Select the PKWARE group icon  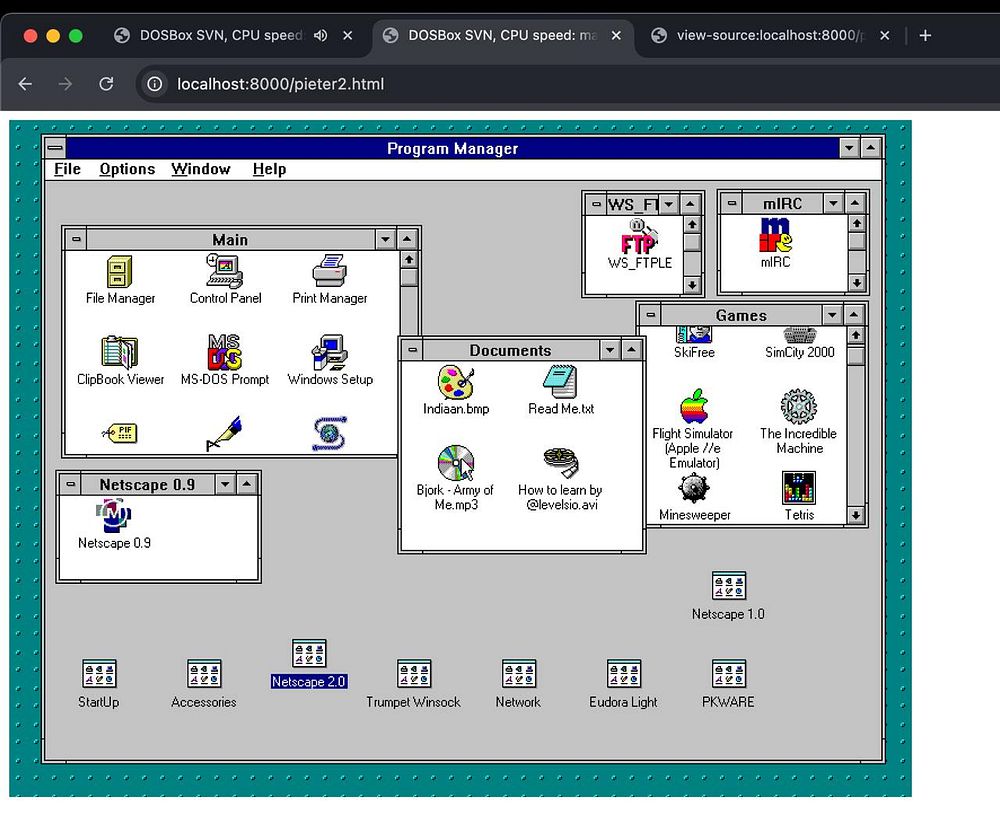click(x=728, y=674)
